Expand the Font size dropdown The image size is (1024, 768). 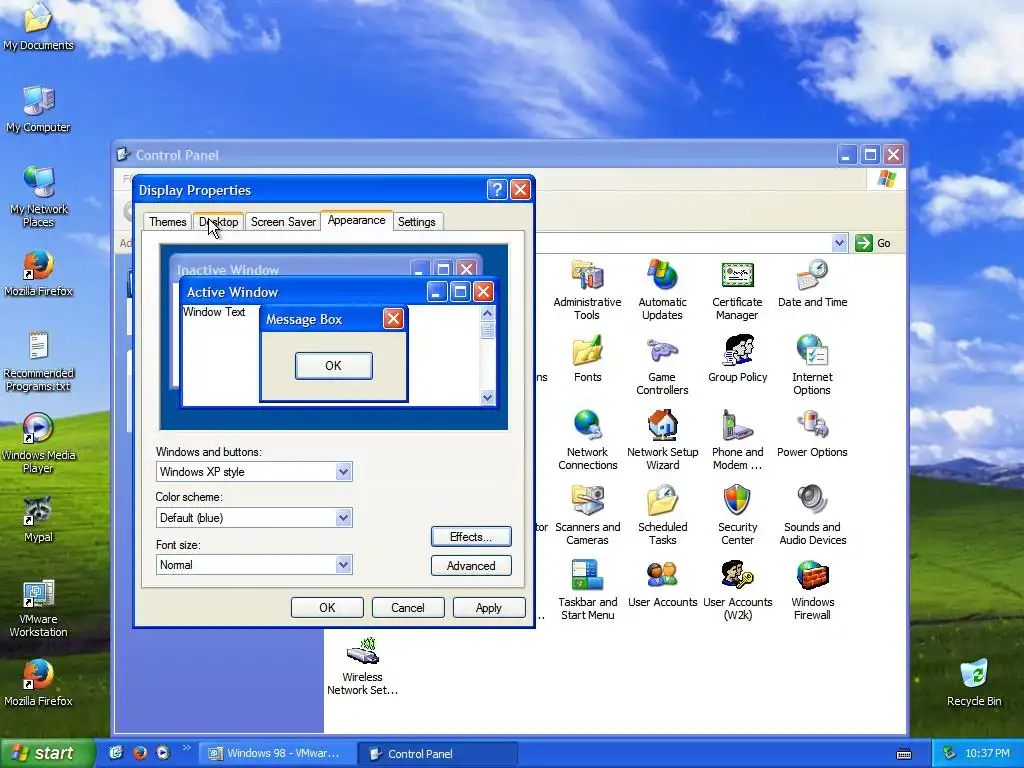[x=344, y=565]
